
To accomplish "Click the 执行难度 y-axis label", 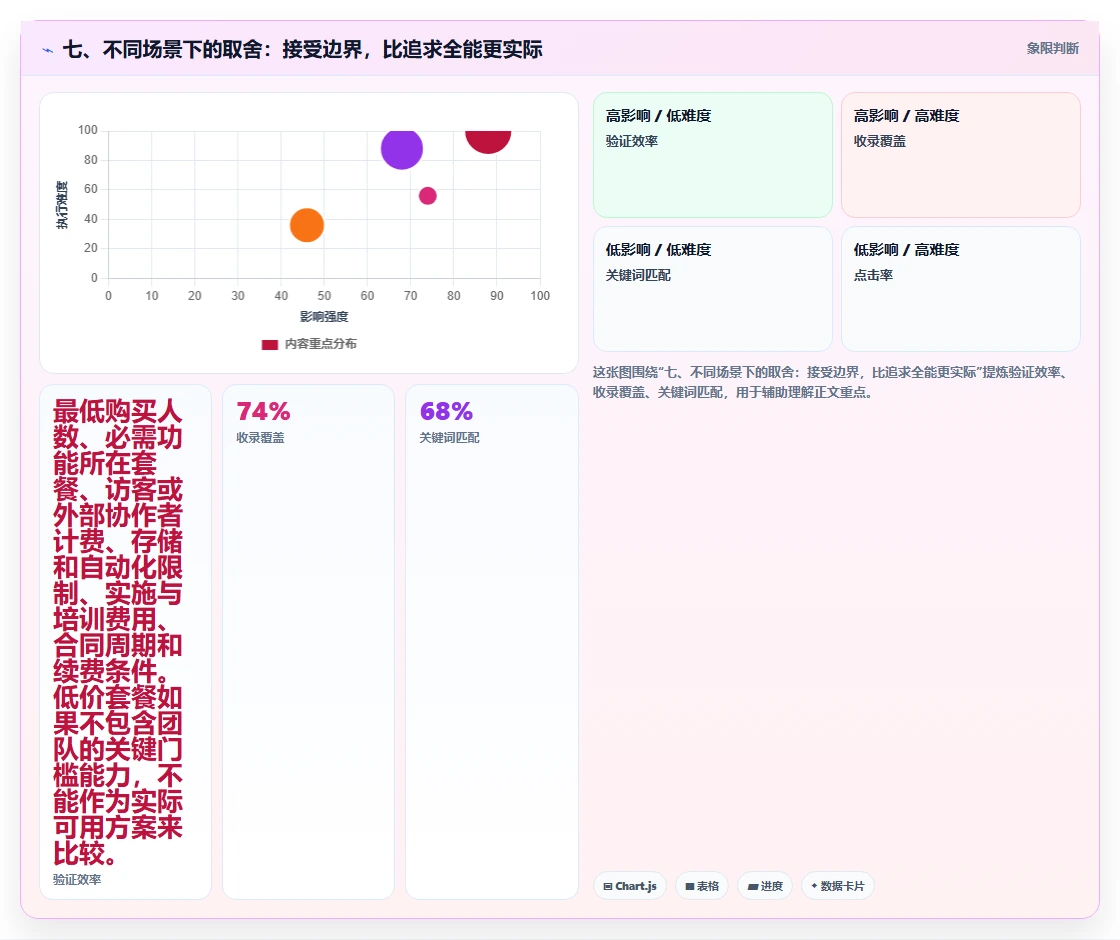I will click(62, 205).
